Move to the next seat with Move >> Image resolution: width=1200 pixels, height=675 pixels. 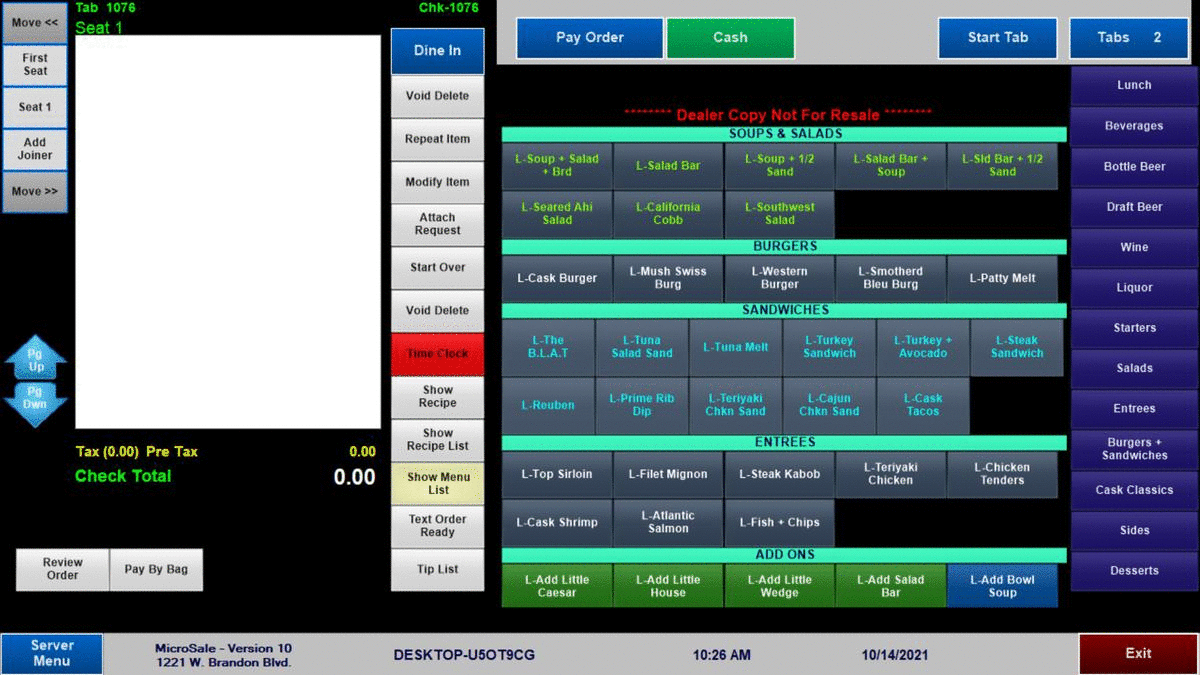[35, 192]
